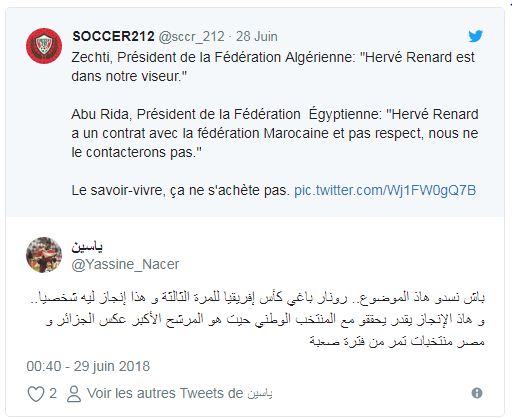Click the 'Le savoir-vivre' sentence
Viewport: 512px width, 419px height.
pos(180,190)
